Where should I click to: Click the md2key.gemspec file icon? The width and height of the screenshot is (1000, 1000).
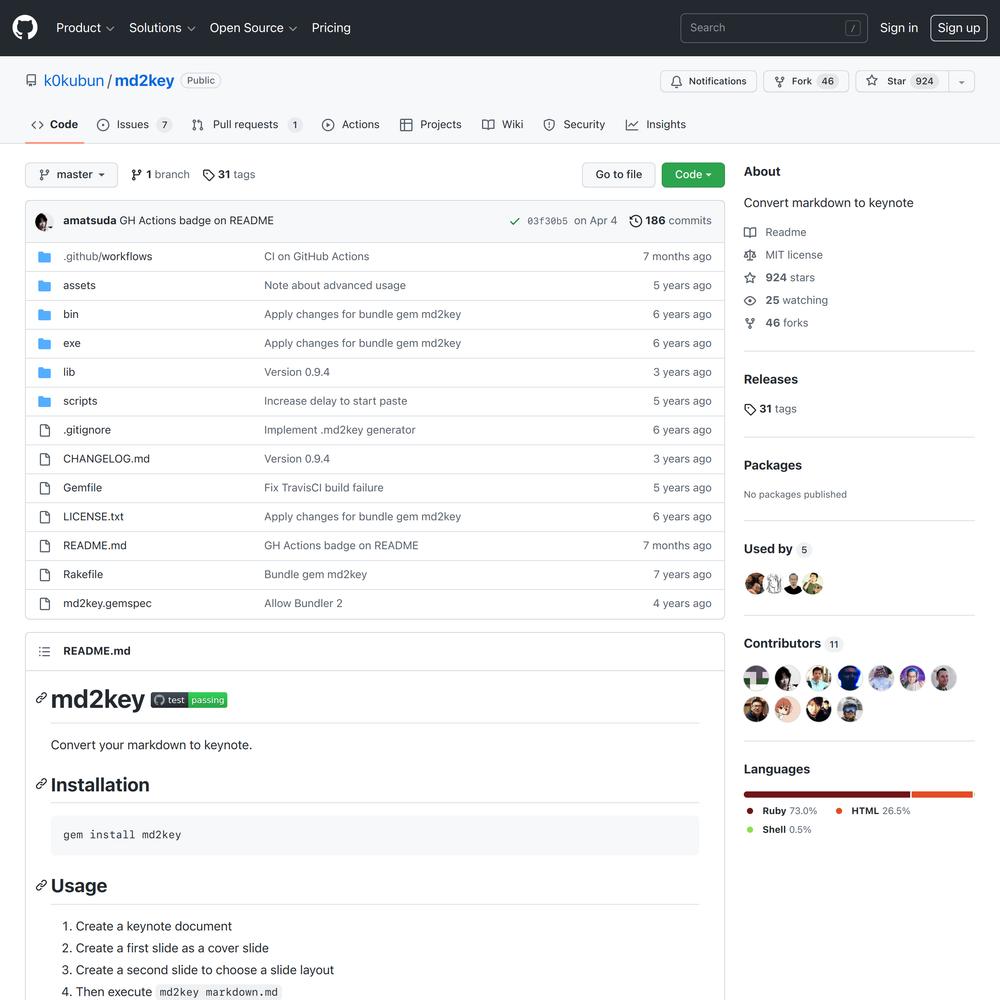coord(45,603)
